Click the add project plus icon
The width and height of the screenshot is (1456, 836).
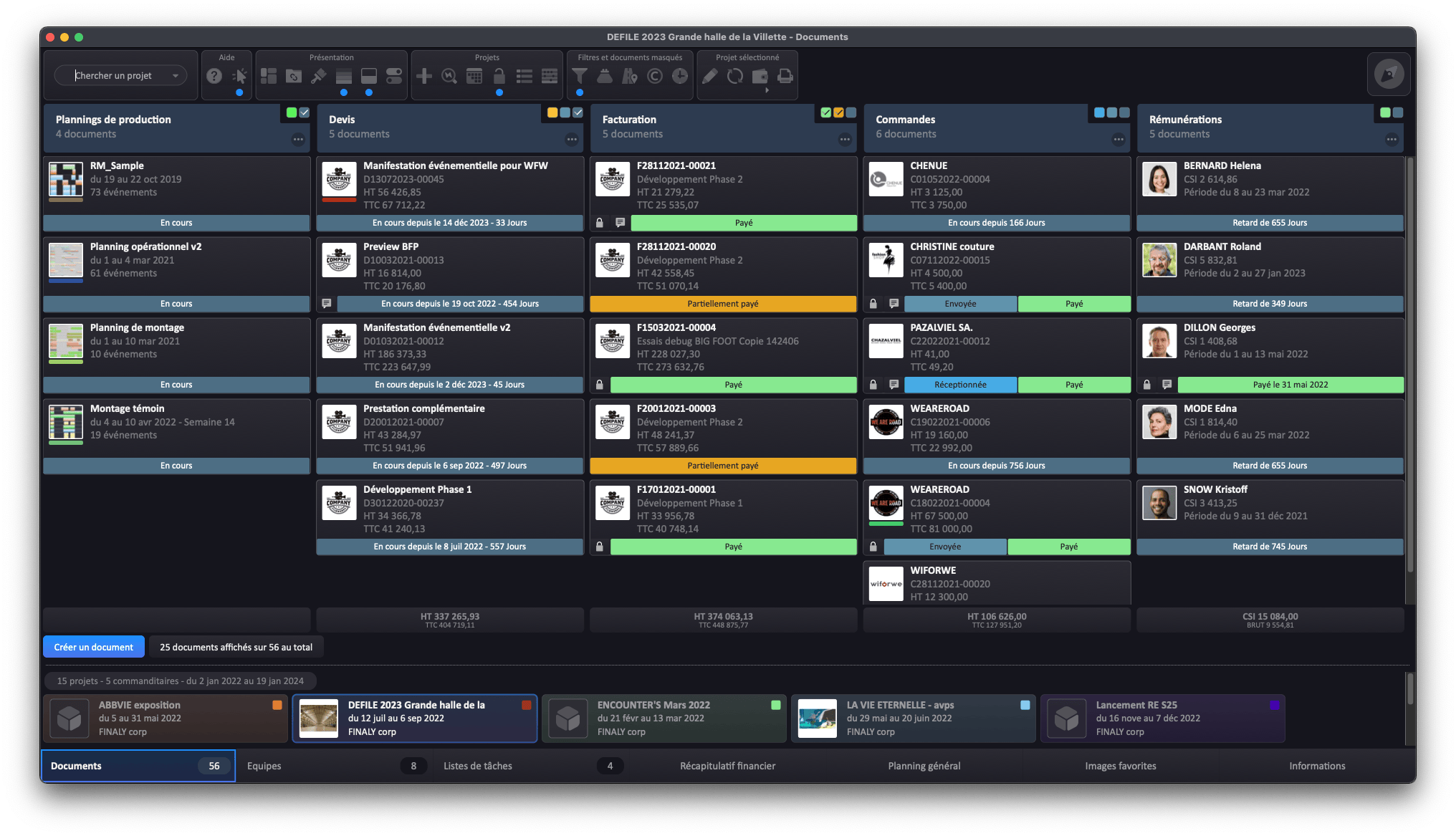pos(424,76)
